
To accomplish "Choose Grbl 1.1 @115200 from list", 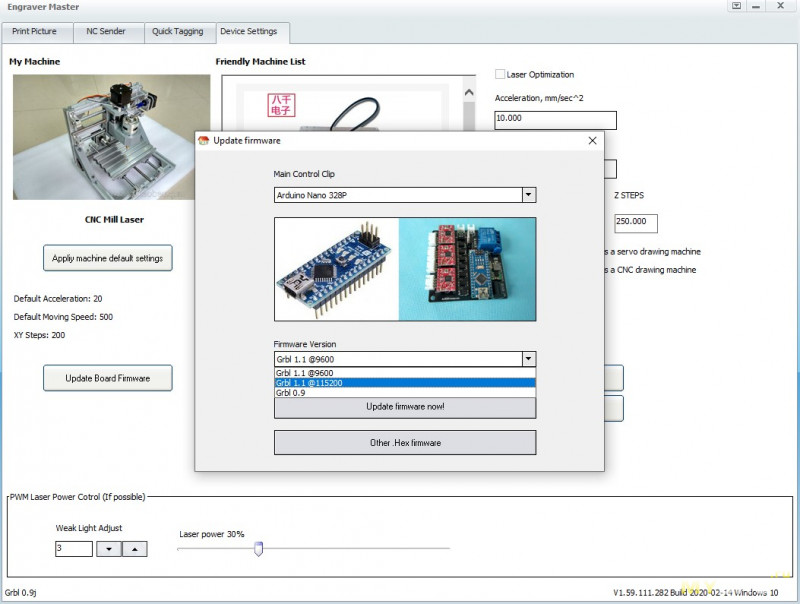I will [x=405, y=383].
